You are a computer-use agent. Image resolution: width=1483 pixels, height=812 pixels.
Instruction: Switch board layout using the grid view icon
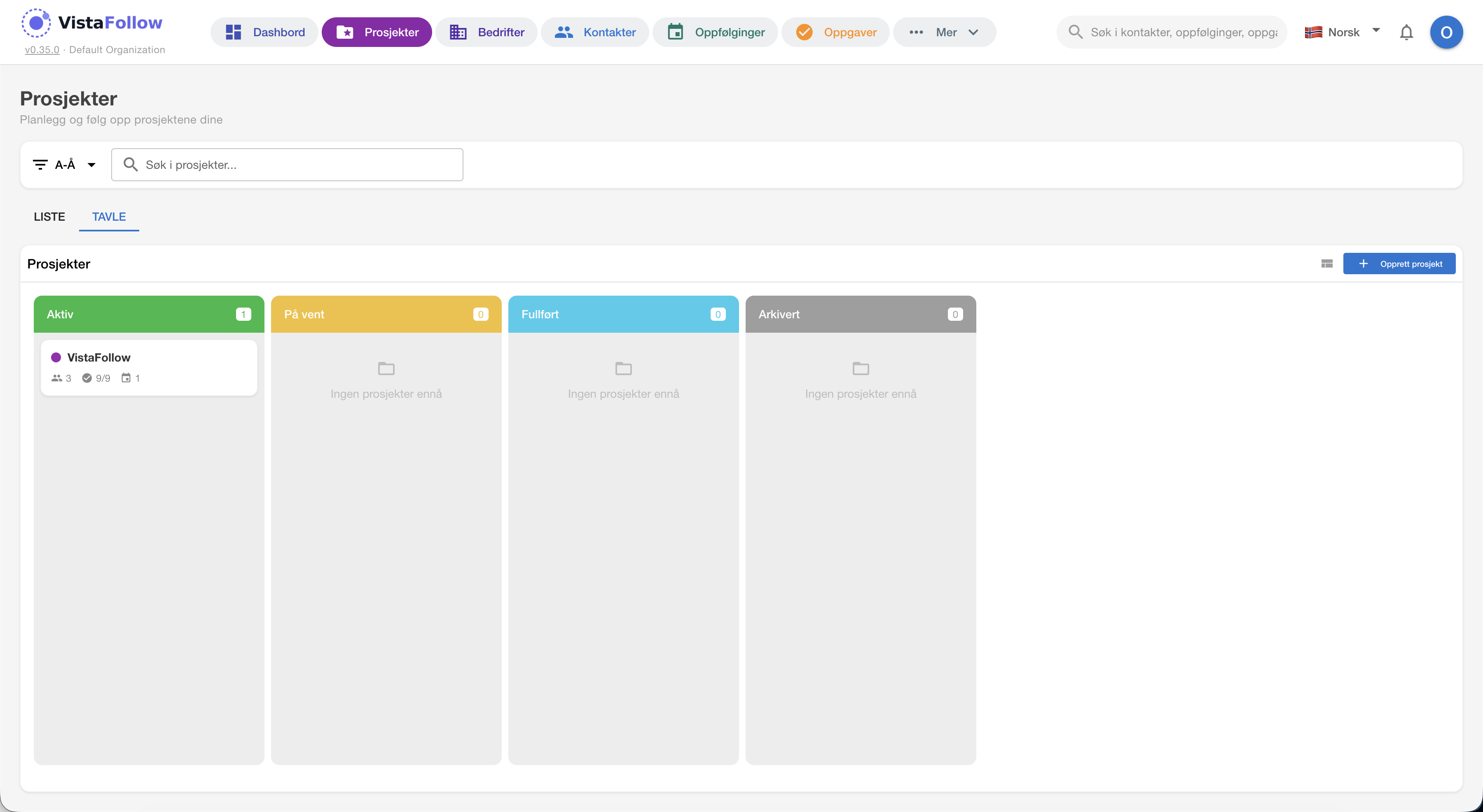(1327, 264)
